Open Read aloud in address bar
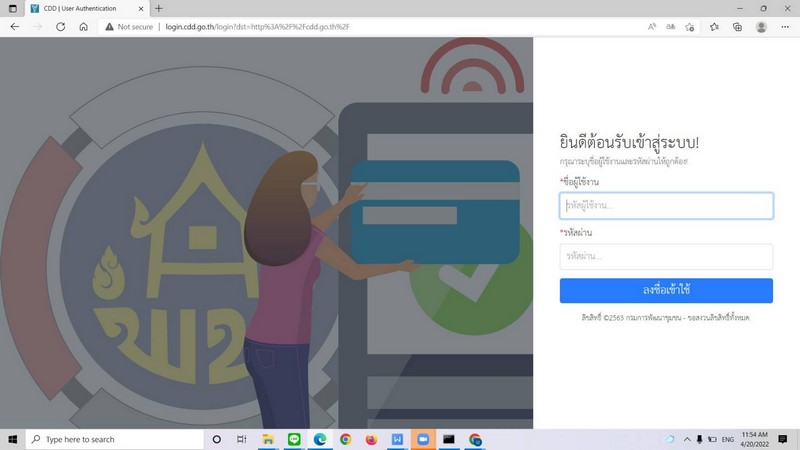The image size is (800, 450). [652, 27]
